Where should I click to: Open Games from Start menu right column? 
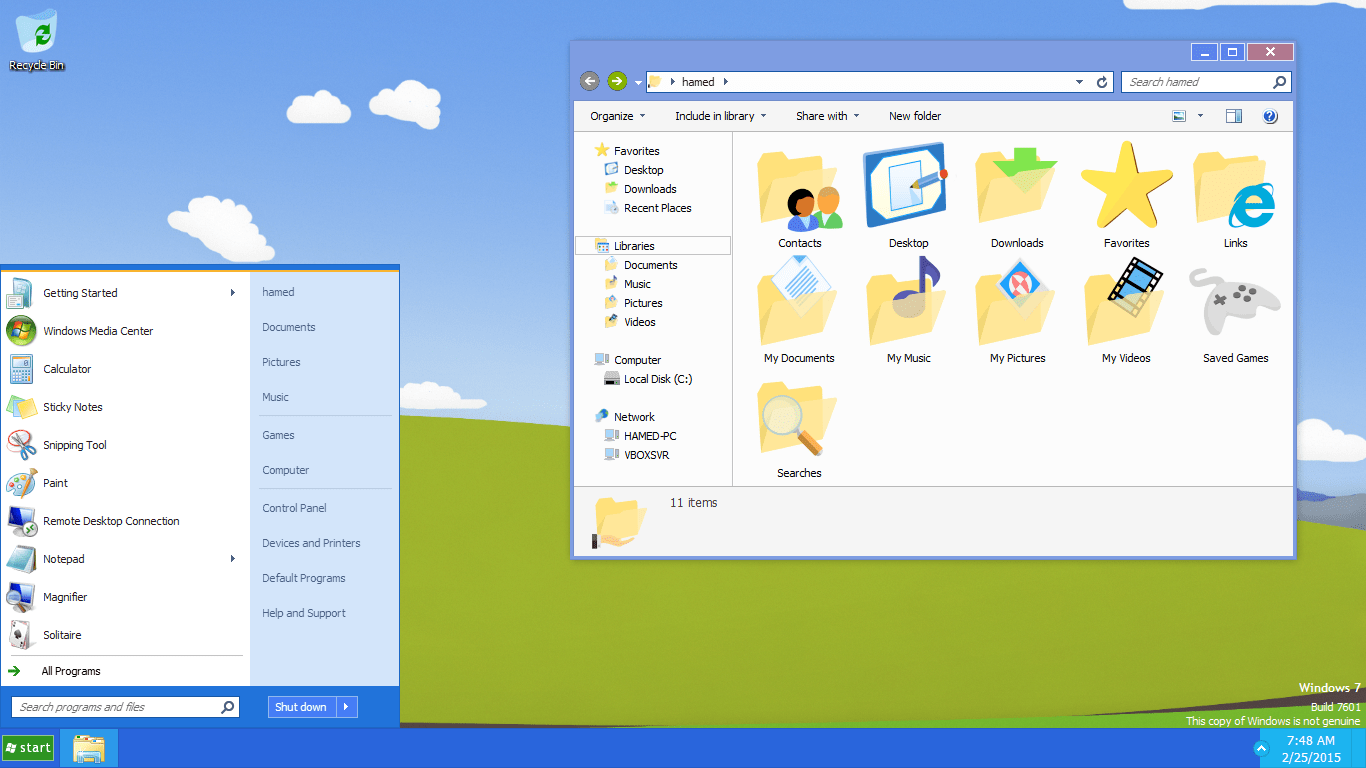(278, 435)
